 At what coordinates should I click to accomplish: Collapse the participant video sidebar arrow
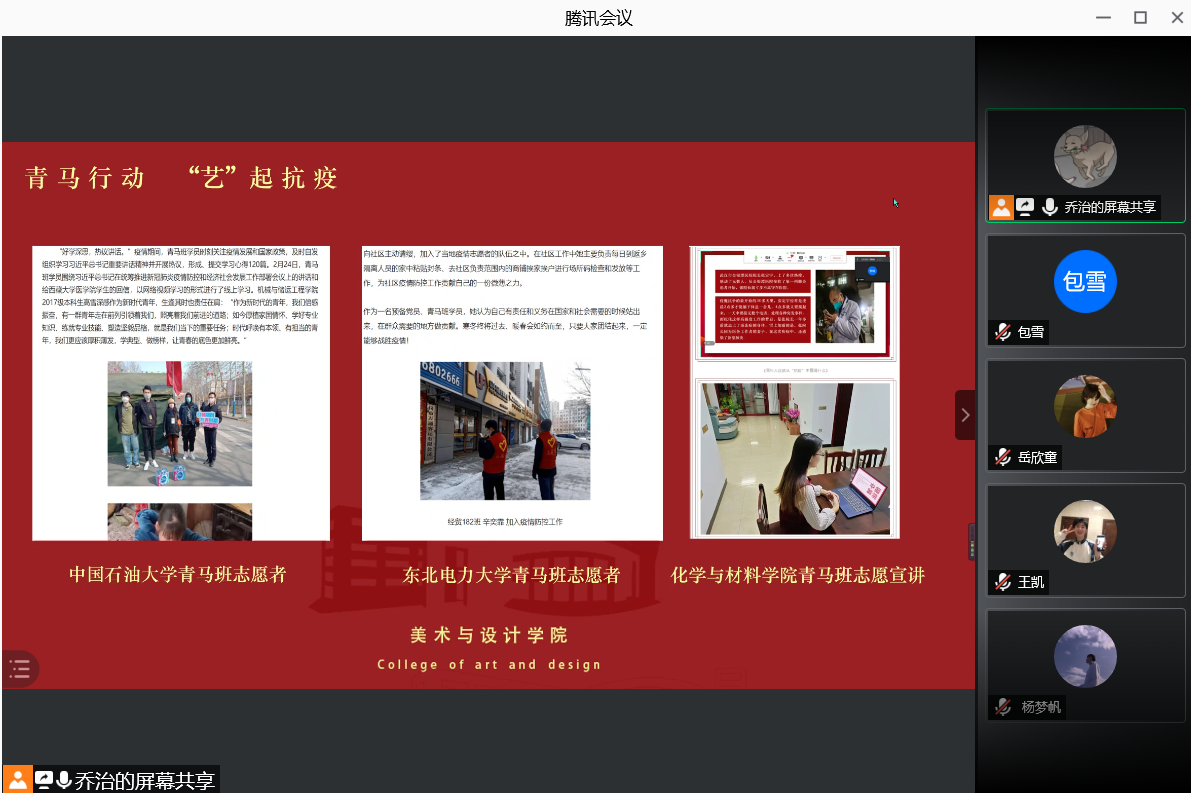(x=965, y=414)
